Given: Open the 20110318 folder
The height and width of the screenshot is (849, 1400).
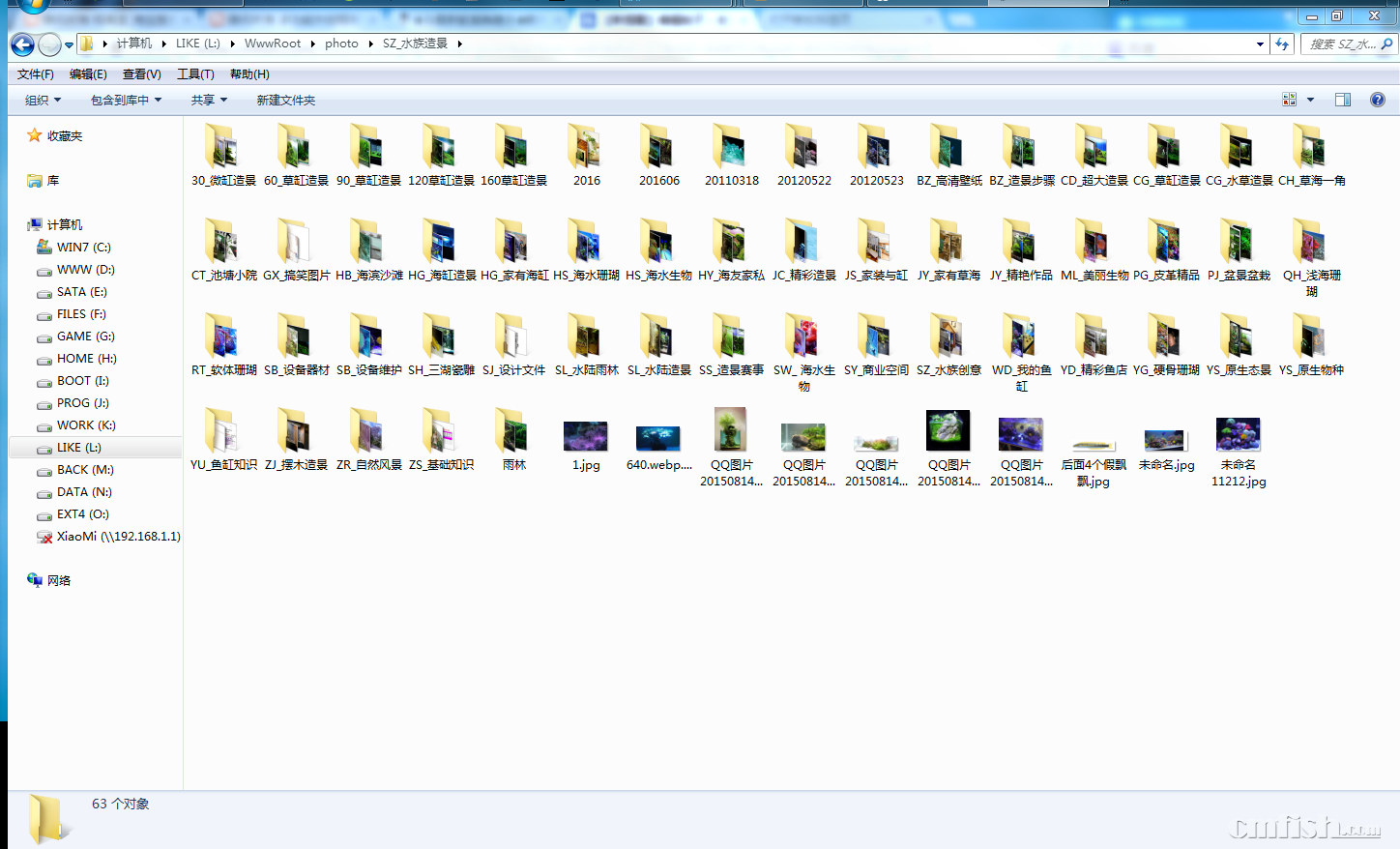Looking at the screenshot, I should [x=731, y=155].
